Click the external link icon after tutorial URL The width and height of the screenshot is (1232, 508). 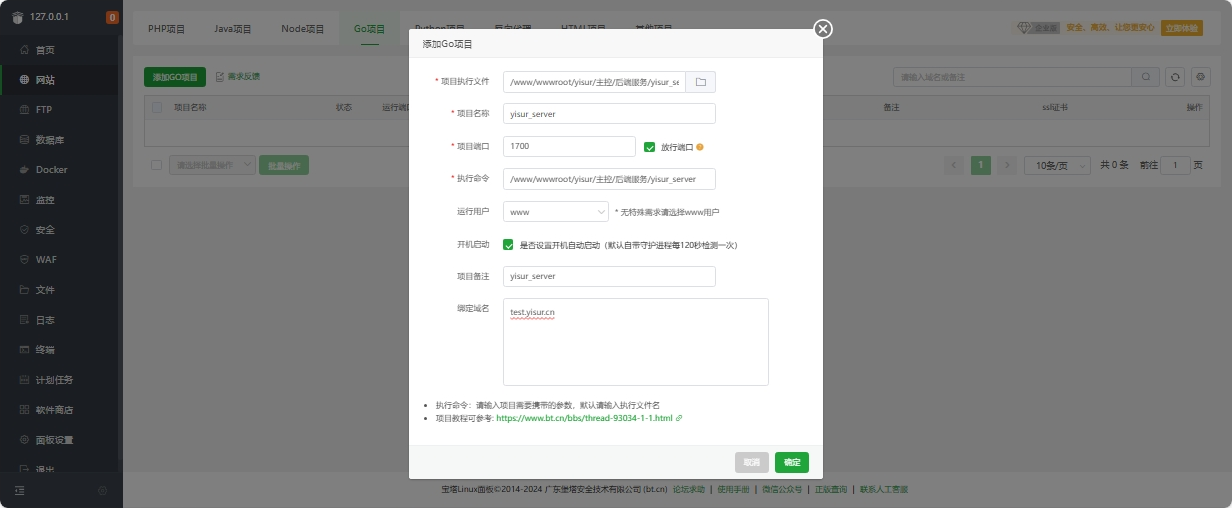pyautogui.click(x=679, y=418)
